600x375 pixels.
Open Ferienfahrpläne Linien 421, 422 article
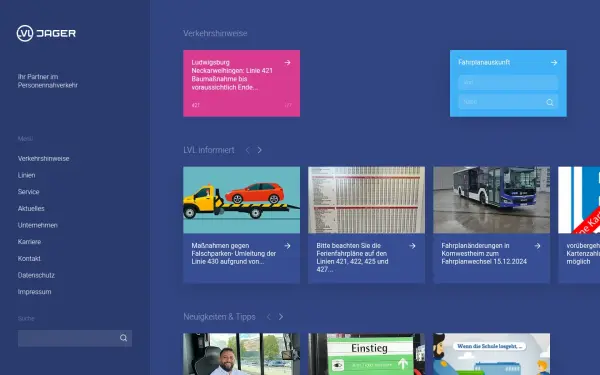pyautogui.click(x=352, y=258)
